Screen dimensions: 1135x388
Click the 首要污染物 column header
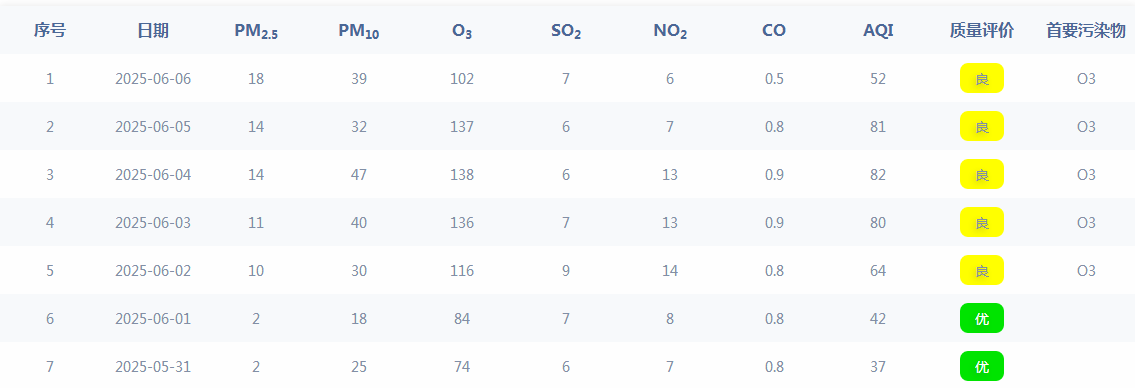click(1086, 30)
